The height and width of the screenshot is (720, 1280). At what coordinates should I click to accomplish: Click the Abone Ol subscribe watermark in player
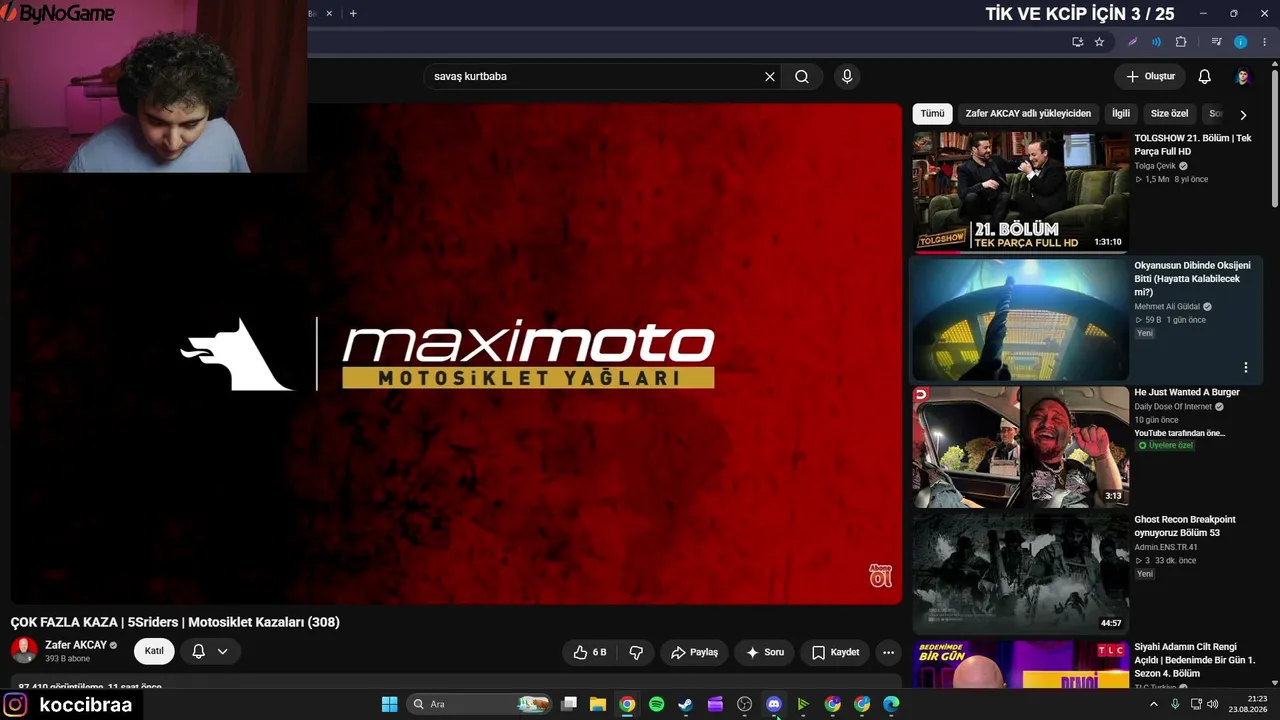click(880, 576)
